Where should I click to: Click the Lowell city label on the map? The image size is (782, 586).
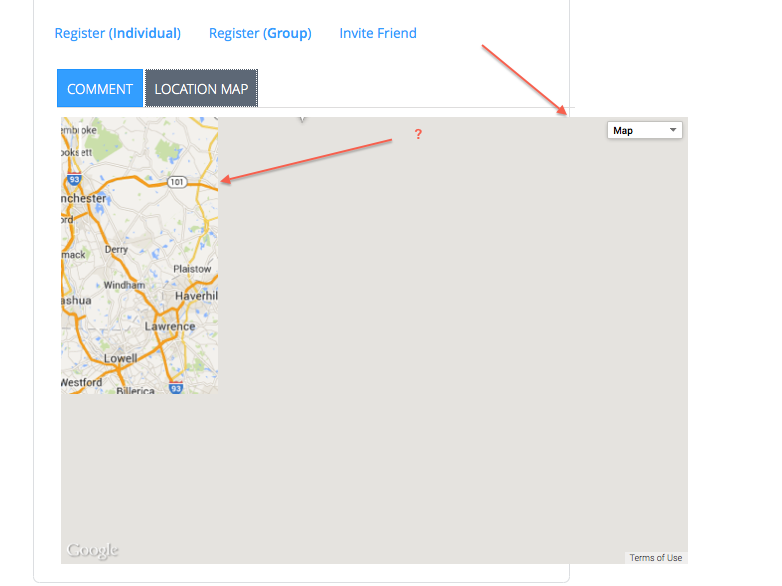[120, 358]
